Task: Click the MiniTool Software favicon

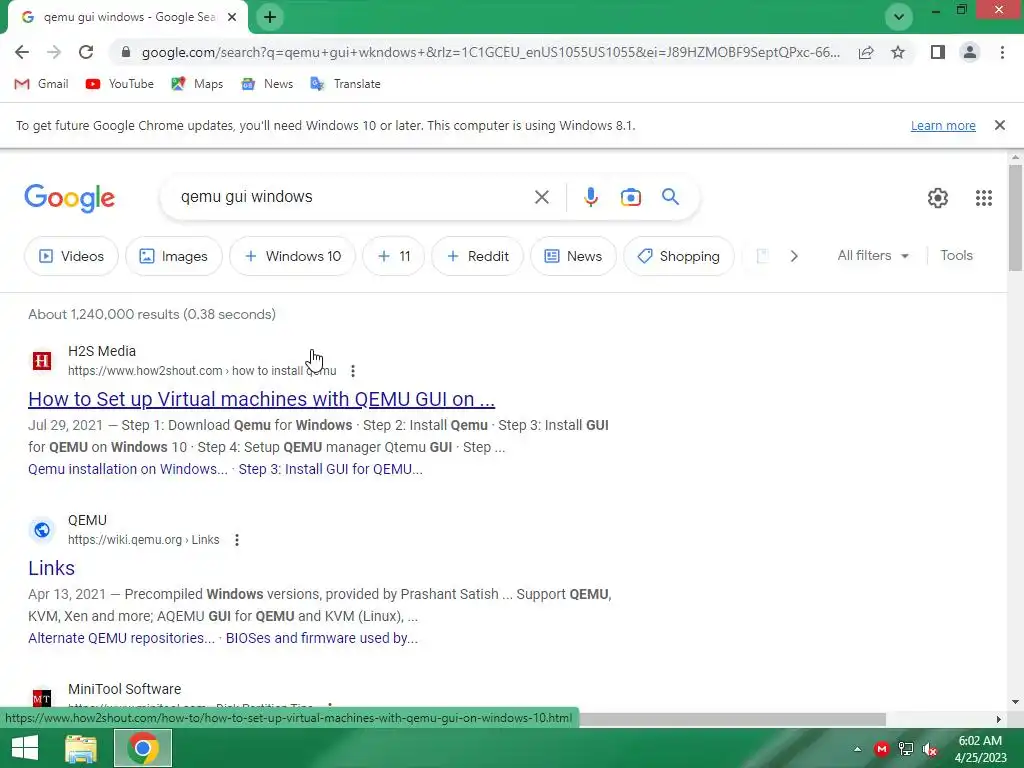Action: point(42,698)
